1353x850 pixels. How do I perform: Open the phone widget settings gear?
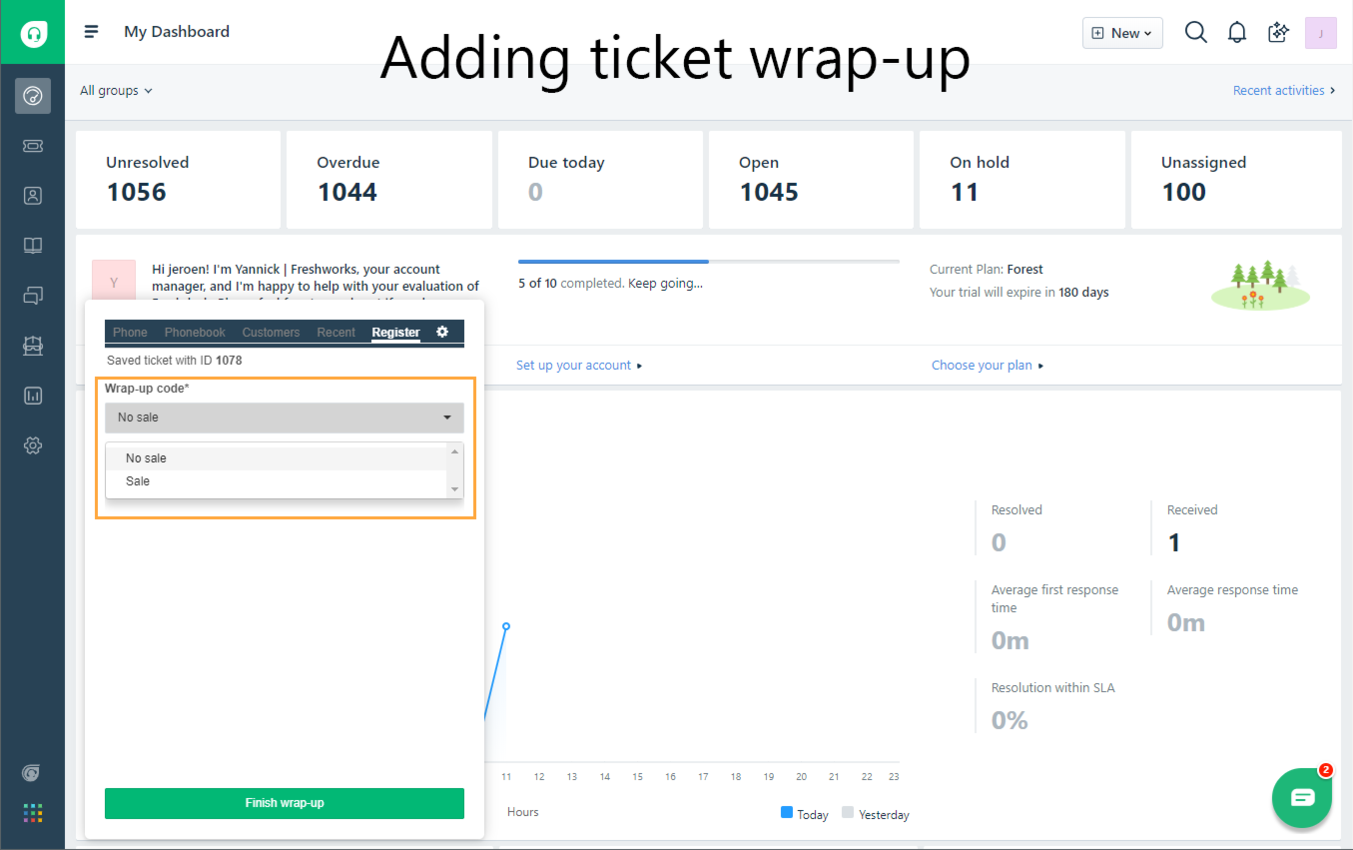[443, 332]
